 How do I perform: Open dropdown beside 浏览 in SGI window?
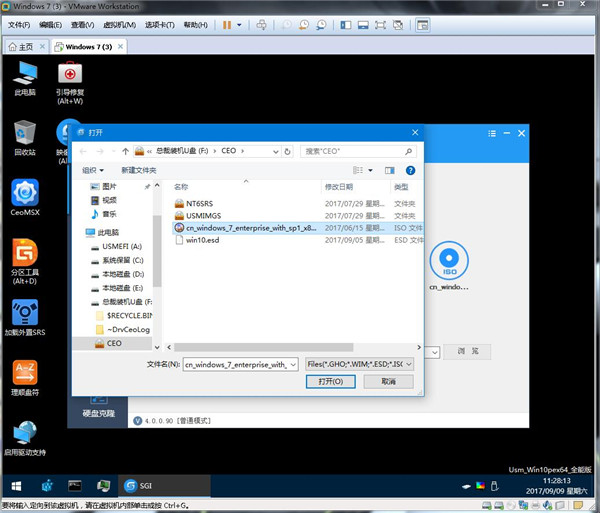(435, 352)
